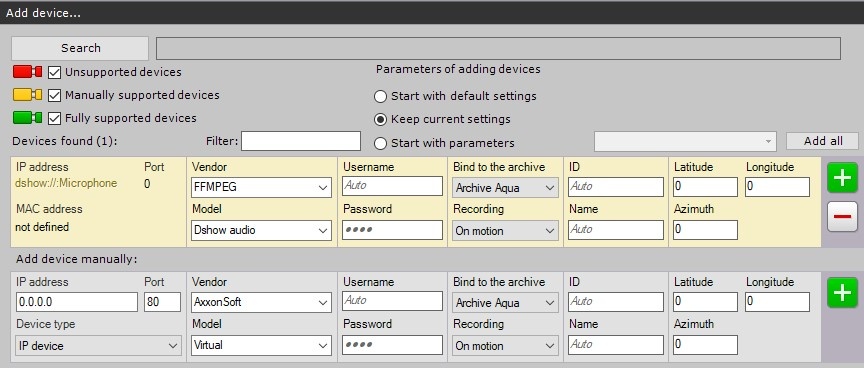The width and height of the screenshot is (864, 368).
Task: Open Recording On motion dropdown for manual device
Action: click(505, 345)
